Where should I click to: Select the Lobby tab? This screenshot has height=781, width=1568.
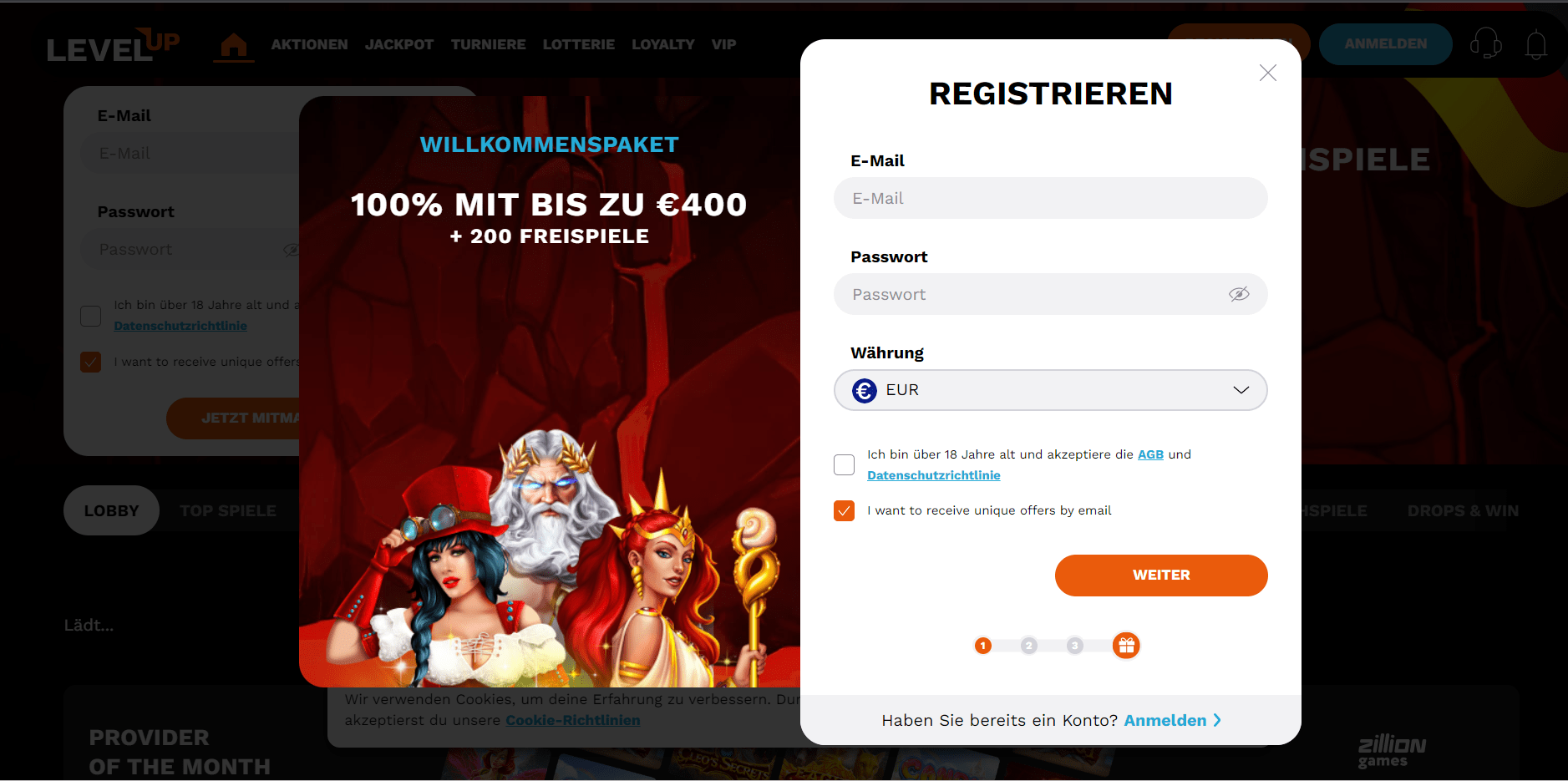click(111, 510)
